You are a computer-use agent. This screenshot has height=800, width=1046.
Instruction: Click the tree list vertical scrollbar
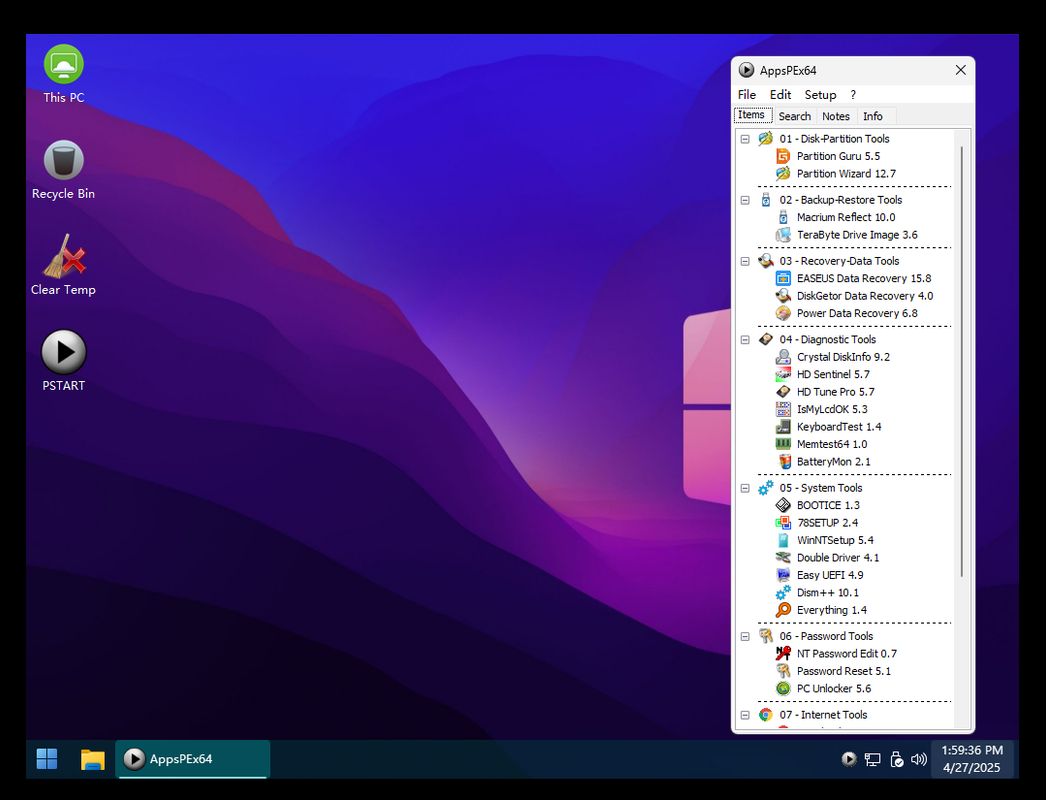[961, 362]
